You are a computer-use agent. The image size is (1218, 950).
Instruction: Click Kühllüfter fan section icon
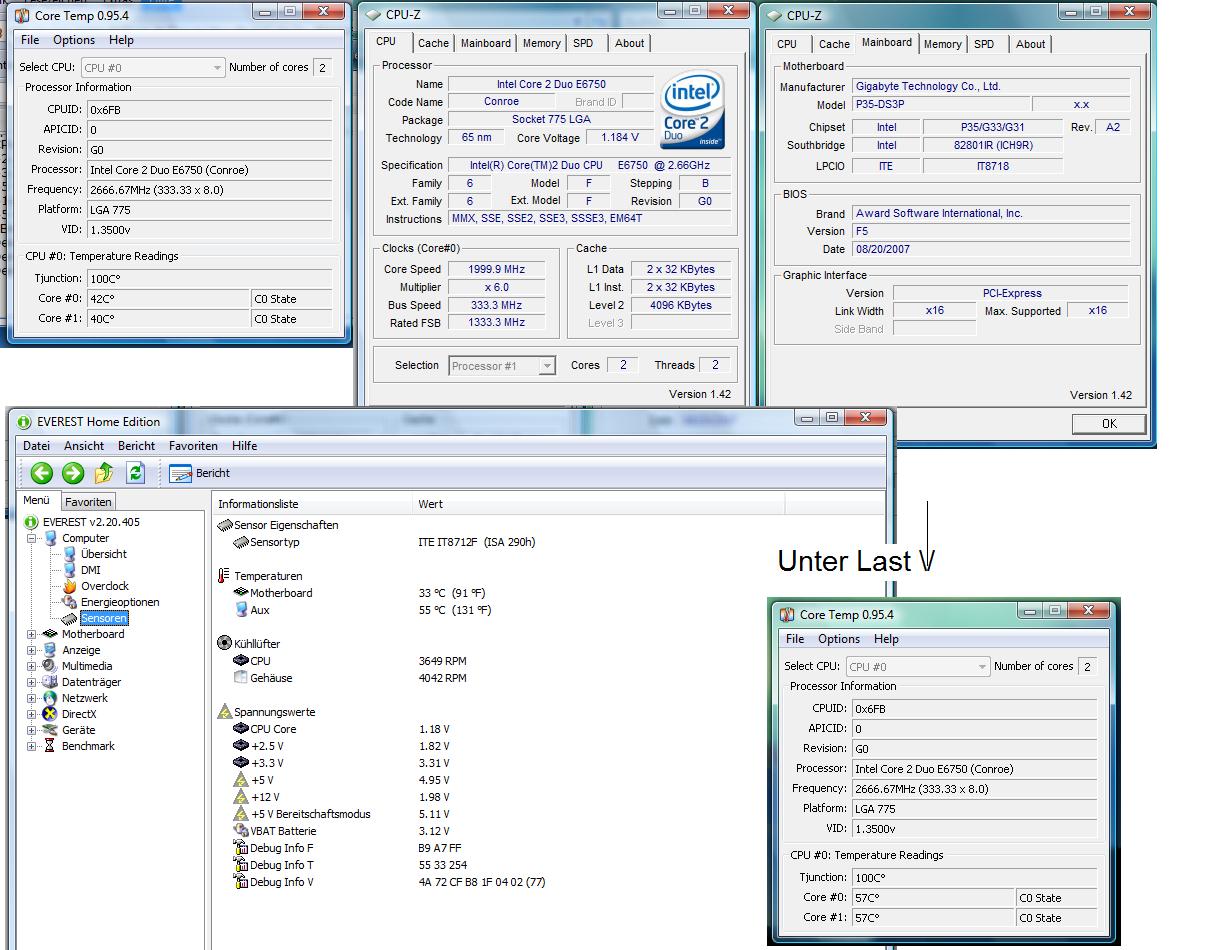coord(225,644)
